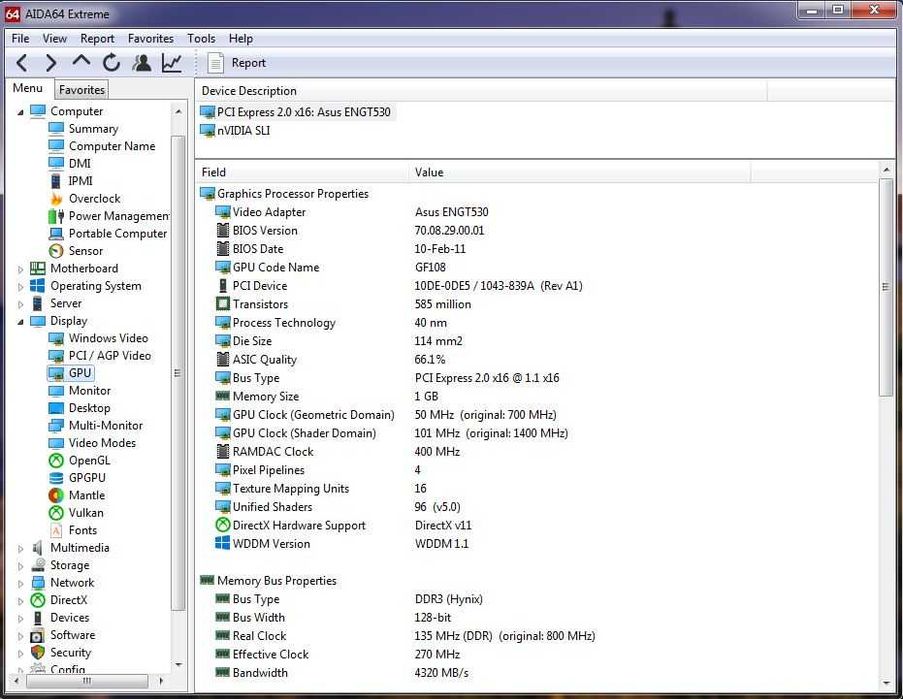
Task: Expand the Storage tree node
Action: 21,566
